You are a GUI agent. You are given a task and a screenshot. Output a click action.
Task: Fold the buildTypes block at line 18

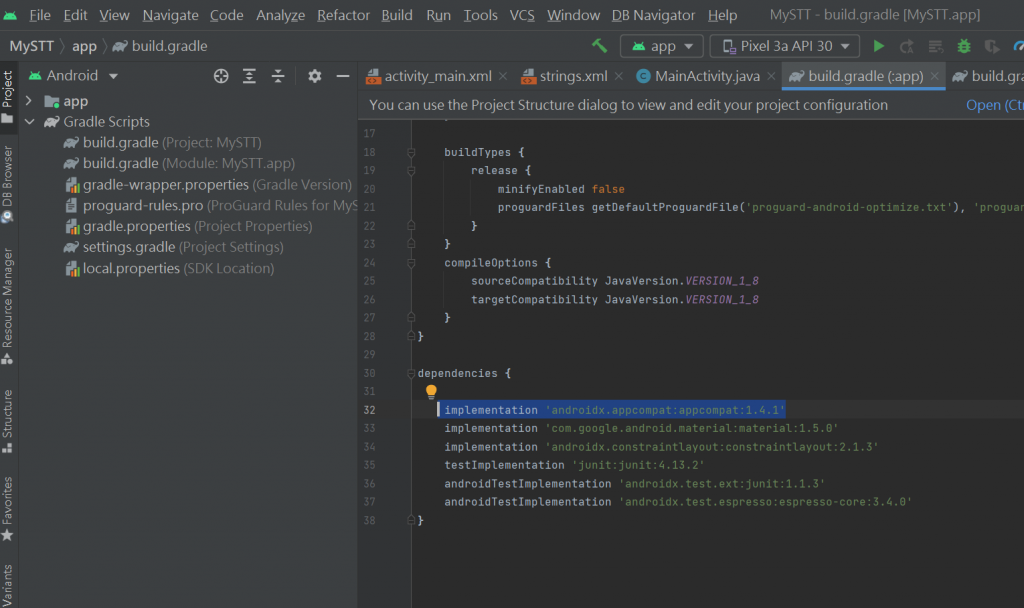tap(411, 152)
